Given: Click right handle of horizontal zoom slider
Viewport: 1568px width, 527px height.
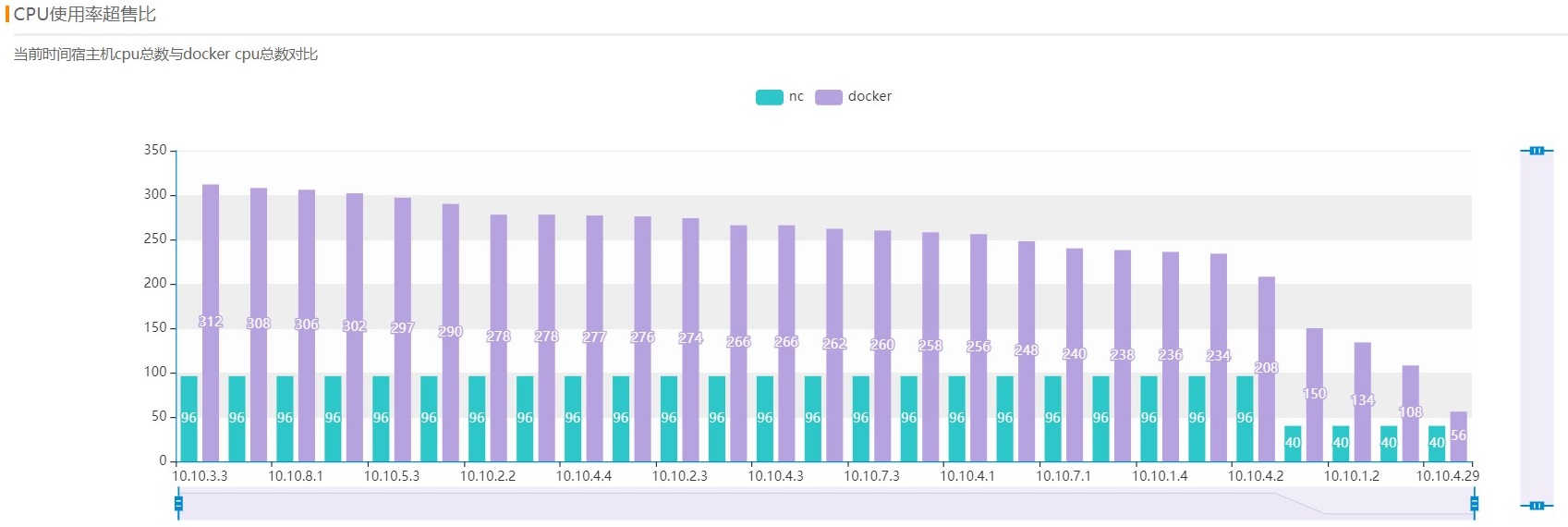Looking at the screenshot, I should tap(1474, 503).
